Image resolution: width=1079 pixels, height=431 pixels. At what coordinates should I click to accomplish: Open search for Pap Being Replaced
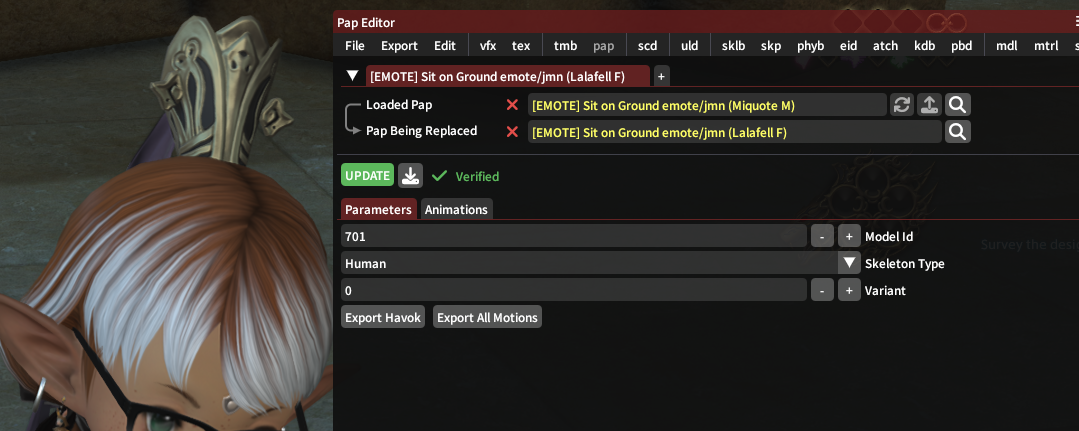click(x=957, y=132)
